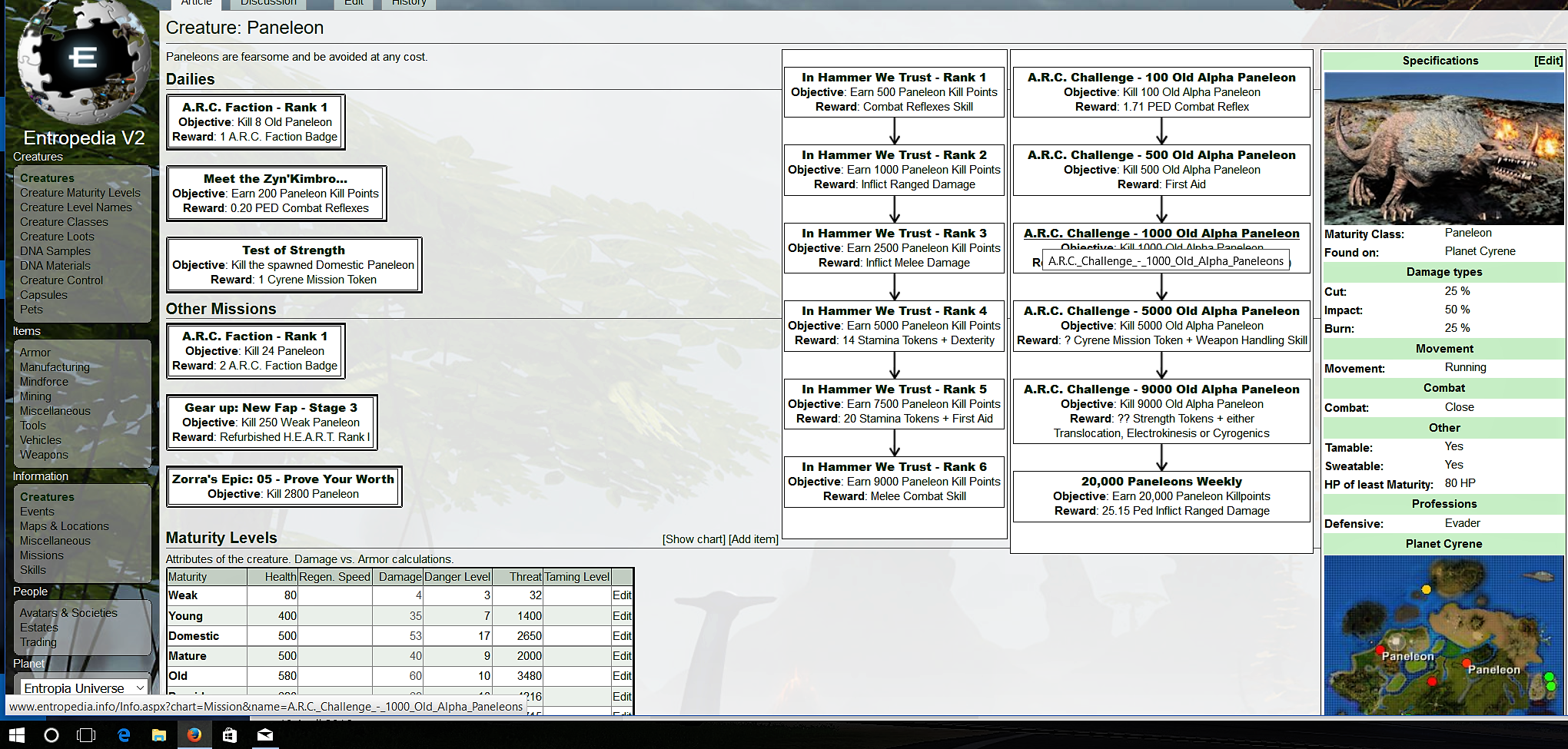Switch to the Discussion tab
Screen dimensions: 1568x749
click(x=268, y=3)
